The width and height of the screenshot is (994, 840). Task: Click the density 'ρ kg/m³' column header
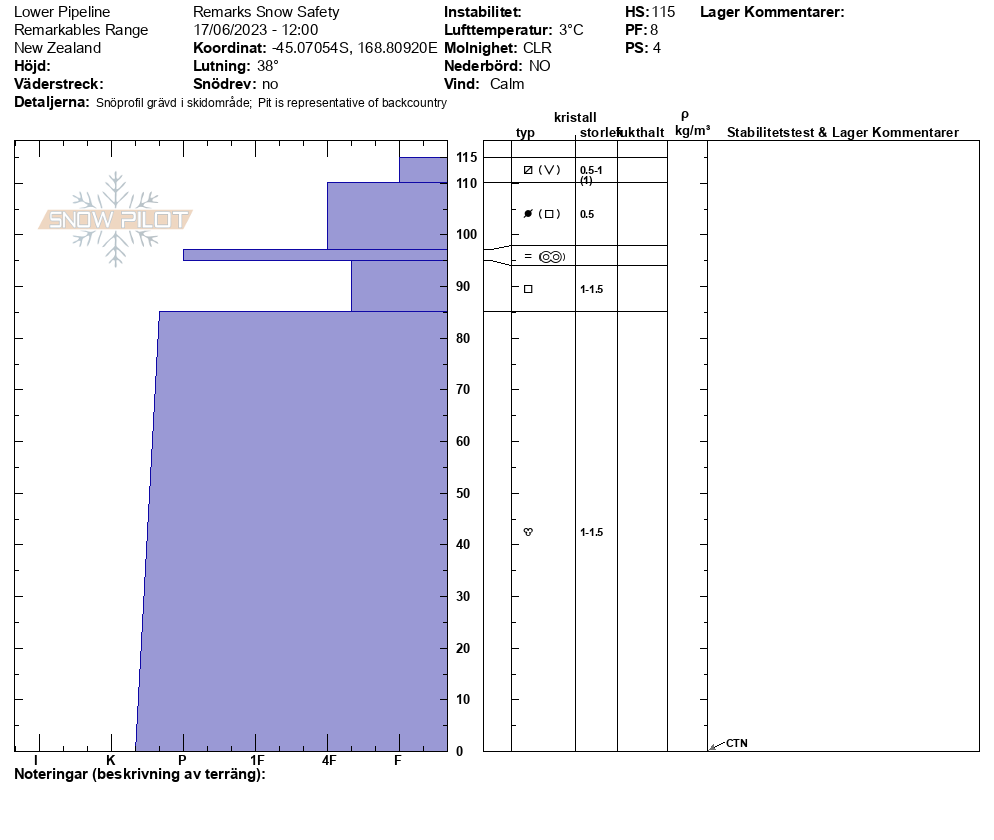pos(692,124)
